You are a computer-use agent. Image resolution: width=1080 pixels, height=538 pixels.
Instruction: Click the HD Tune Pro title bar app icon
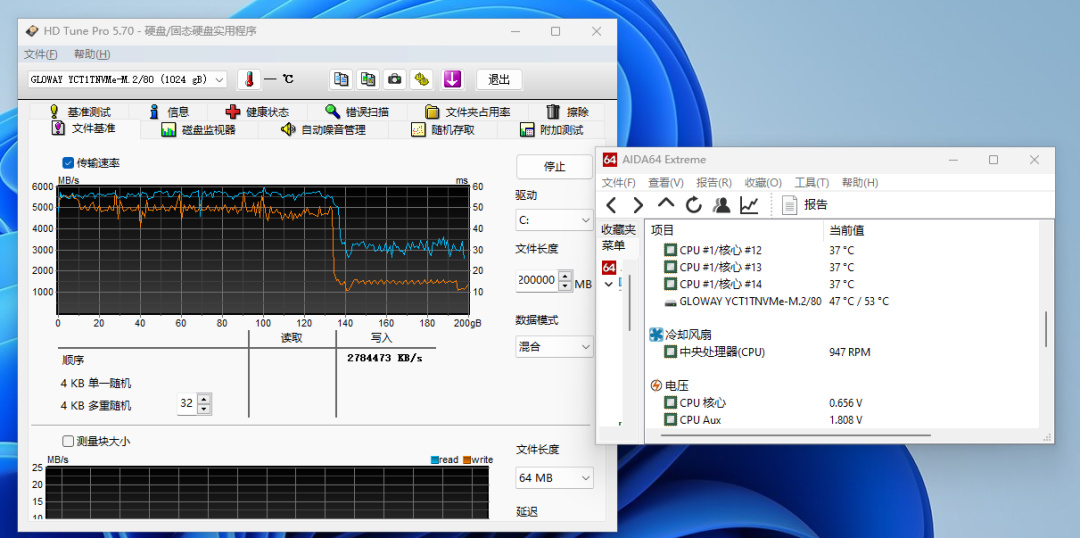32,31
